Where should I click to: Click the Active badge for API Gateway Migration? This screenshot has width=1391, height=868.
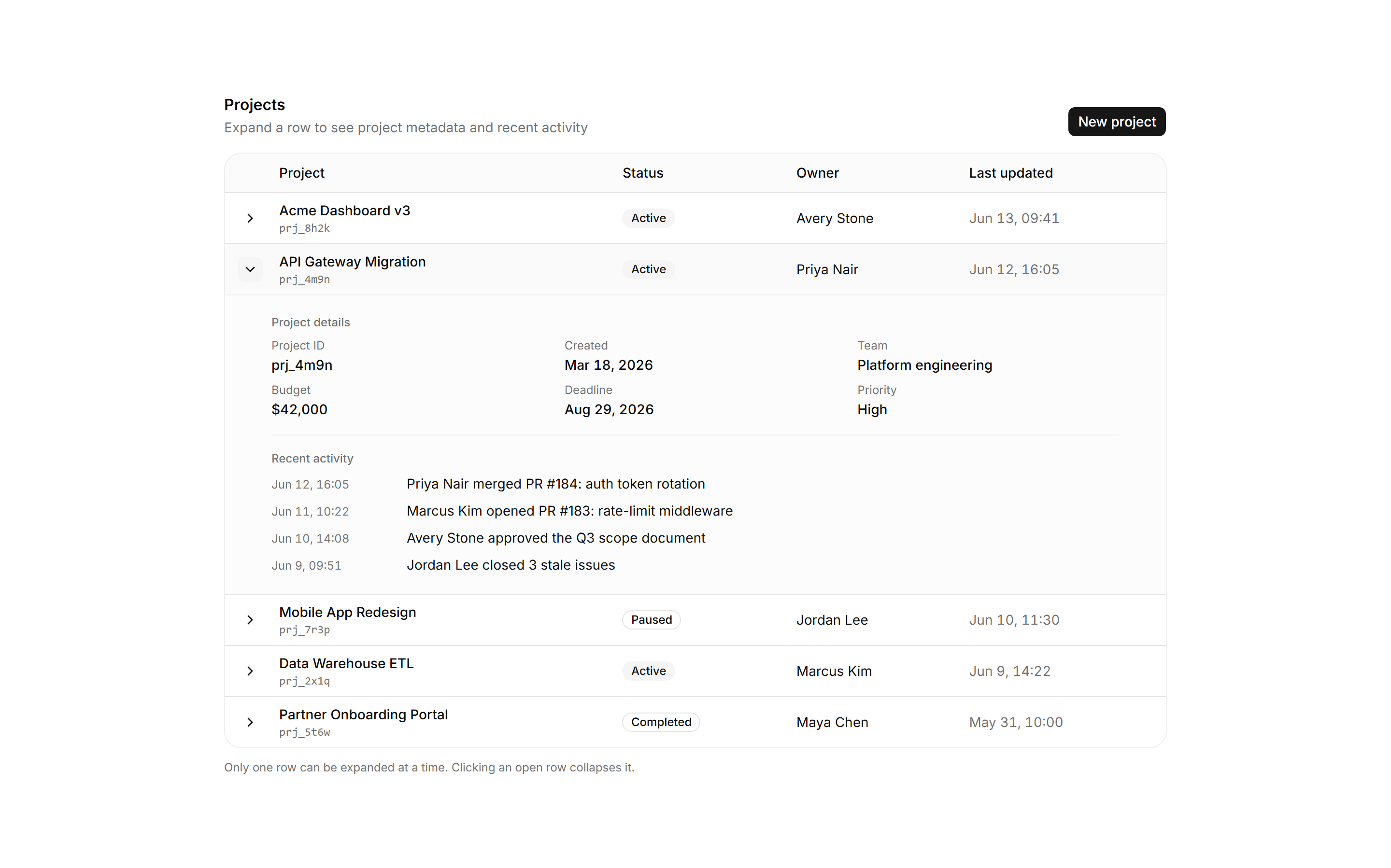tap(648, 269)
